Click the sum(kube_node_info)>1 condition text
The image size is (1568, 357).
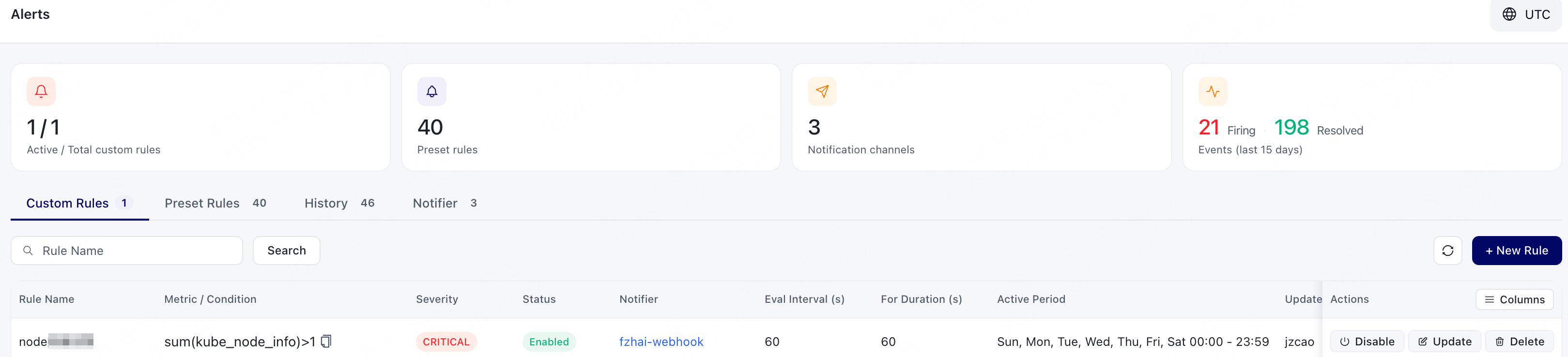pos(240,342)
